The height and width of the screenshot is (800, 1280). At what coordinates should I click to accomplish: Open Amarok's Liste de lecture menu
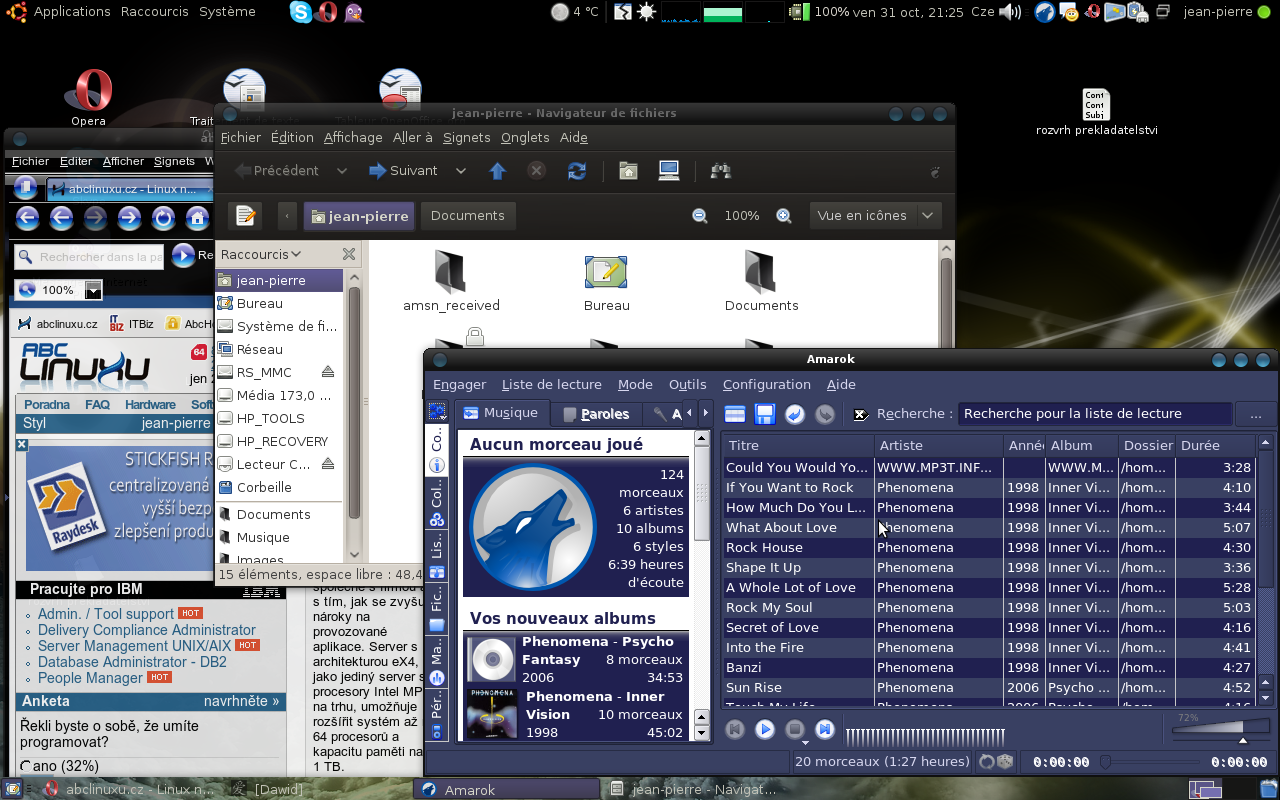(552, 384)
